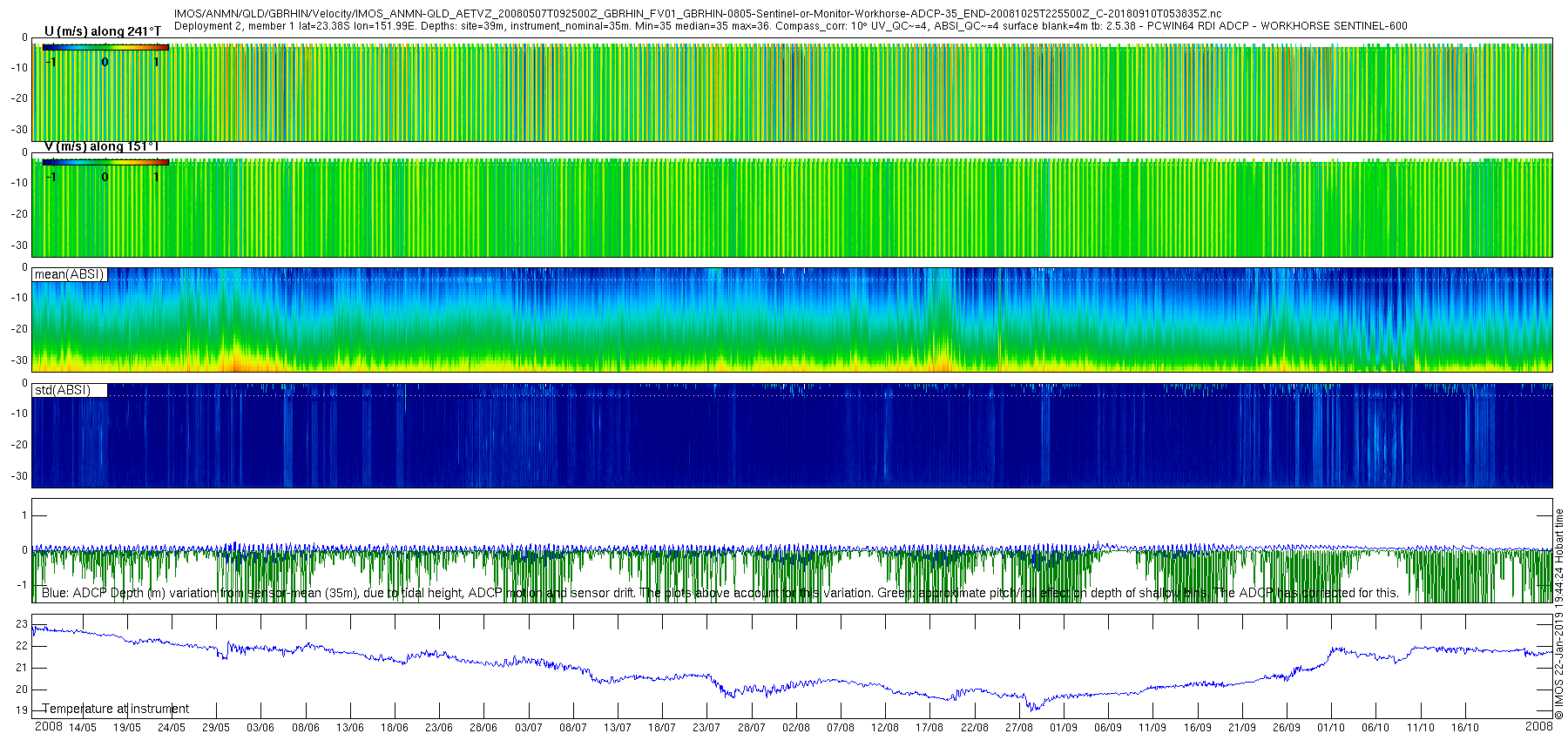1568x740 pixels.
Task: Click the 01/09 date tick label
Action: (x=1064, y=728)
